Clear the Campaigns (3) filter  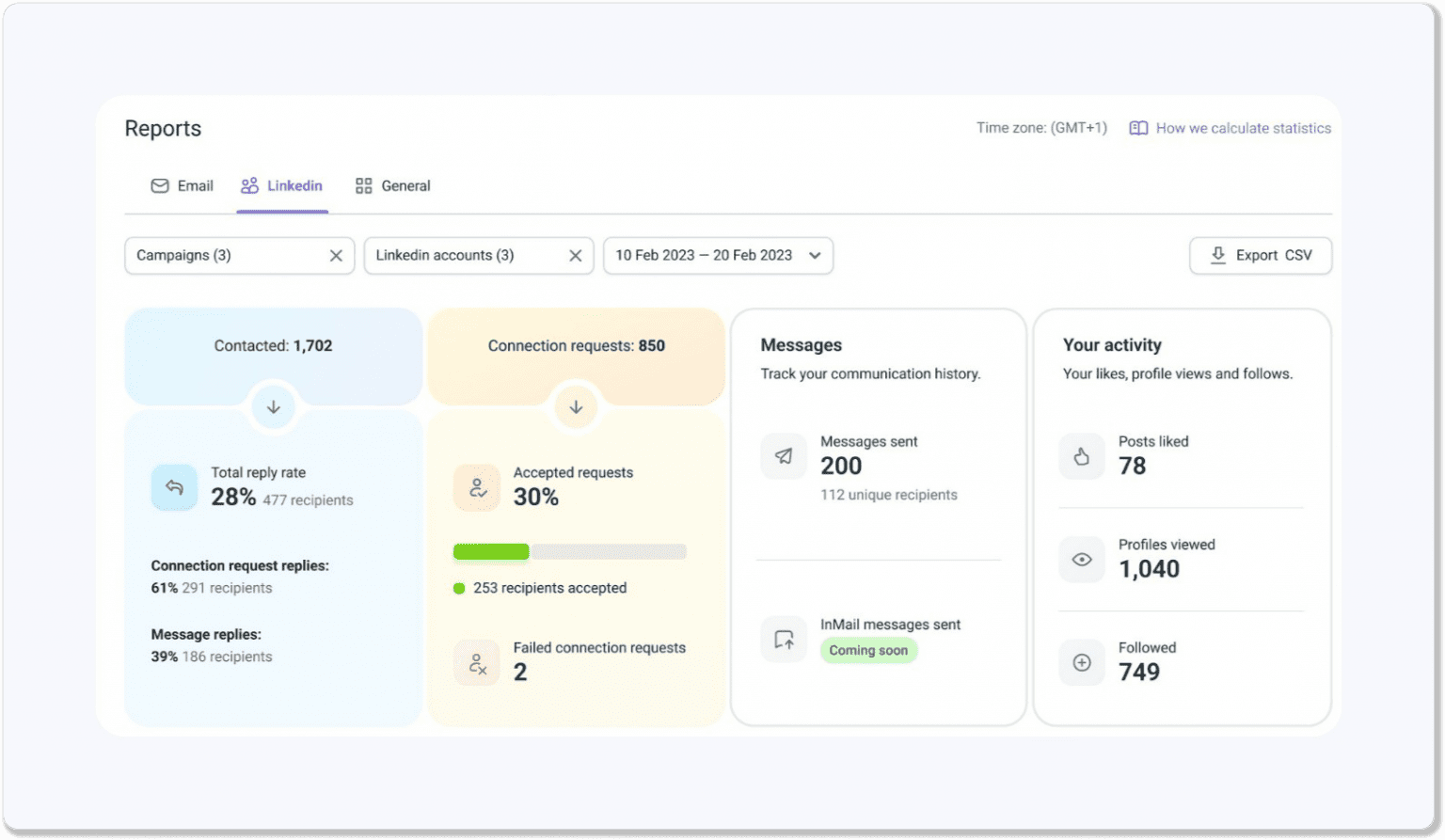(336, 256)
